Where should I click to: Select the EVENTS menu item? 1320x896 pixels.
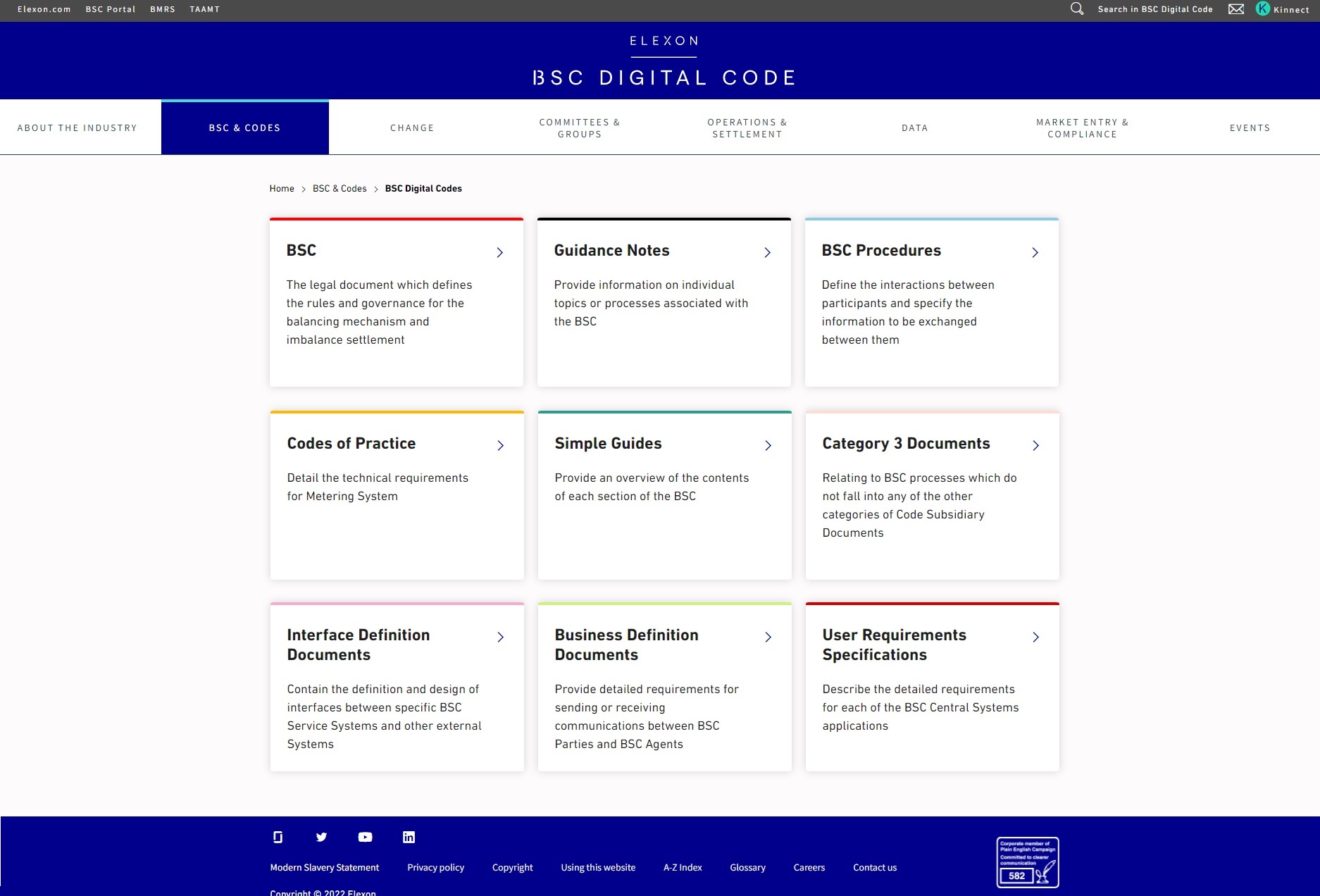tap(1250, 127)
